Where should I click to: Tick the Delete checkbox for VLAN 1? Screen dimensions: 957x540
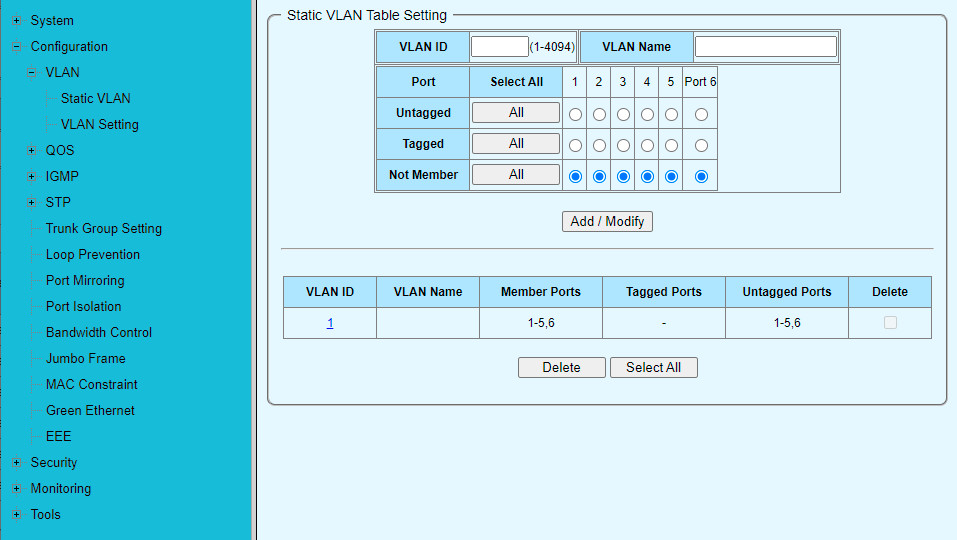890,323
